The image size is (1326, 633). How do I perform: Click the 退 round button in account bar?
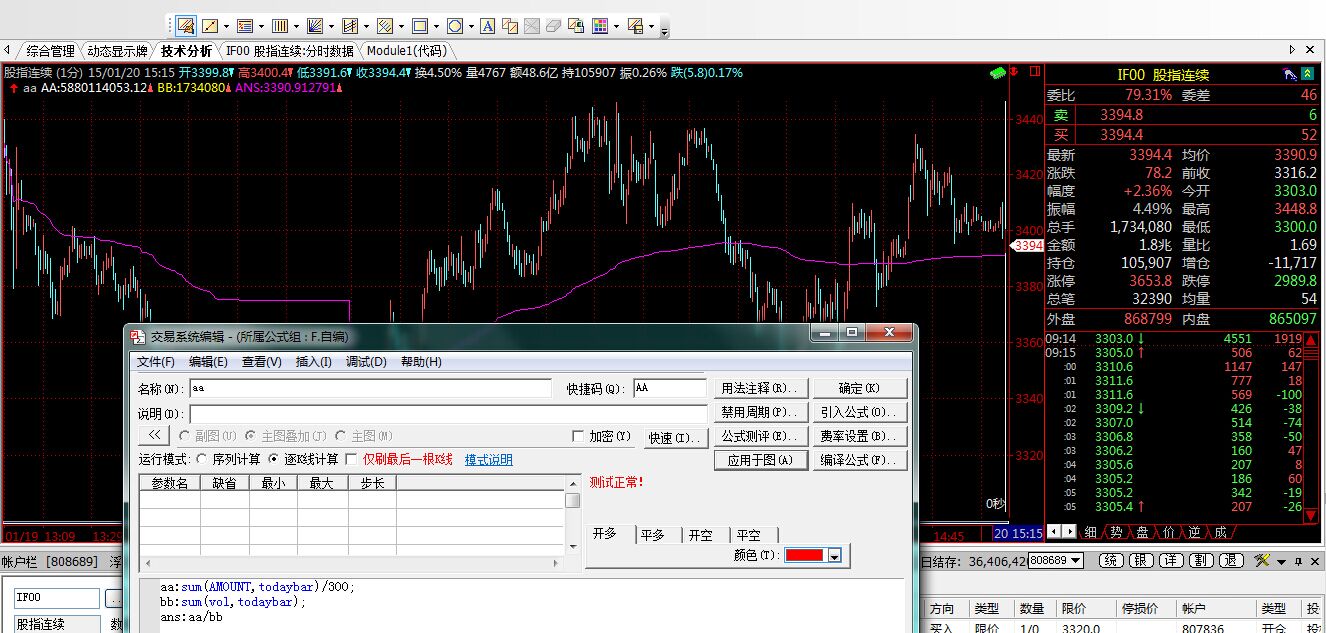(1232, 560)
